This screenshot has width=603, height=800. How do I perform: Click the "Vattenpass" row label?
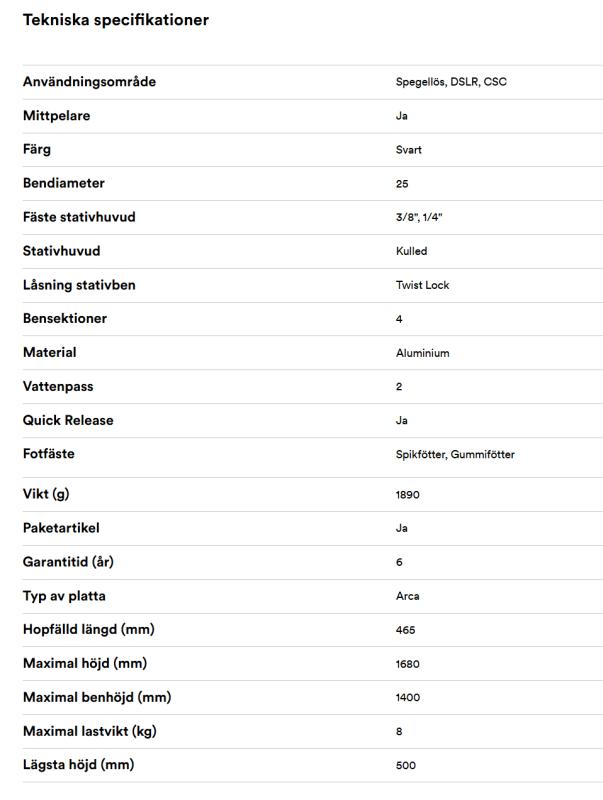click(x=58, y=387)
